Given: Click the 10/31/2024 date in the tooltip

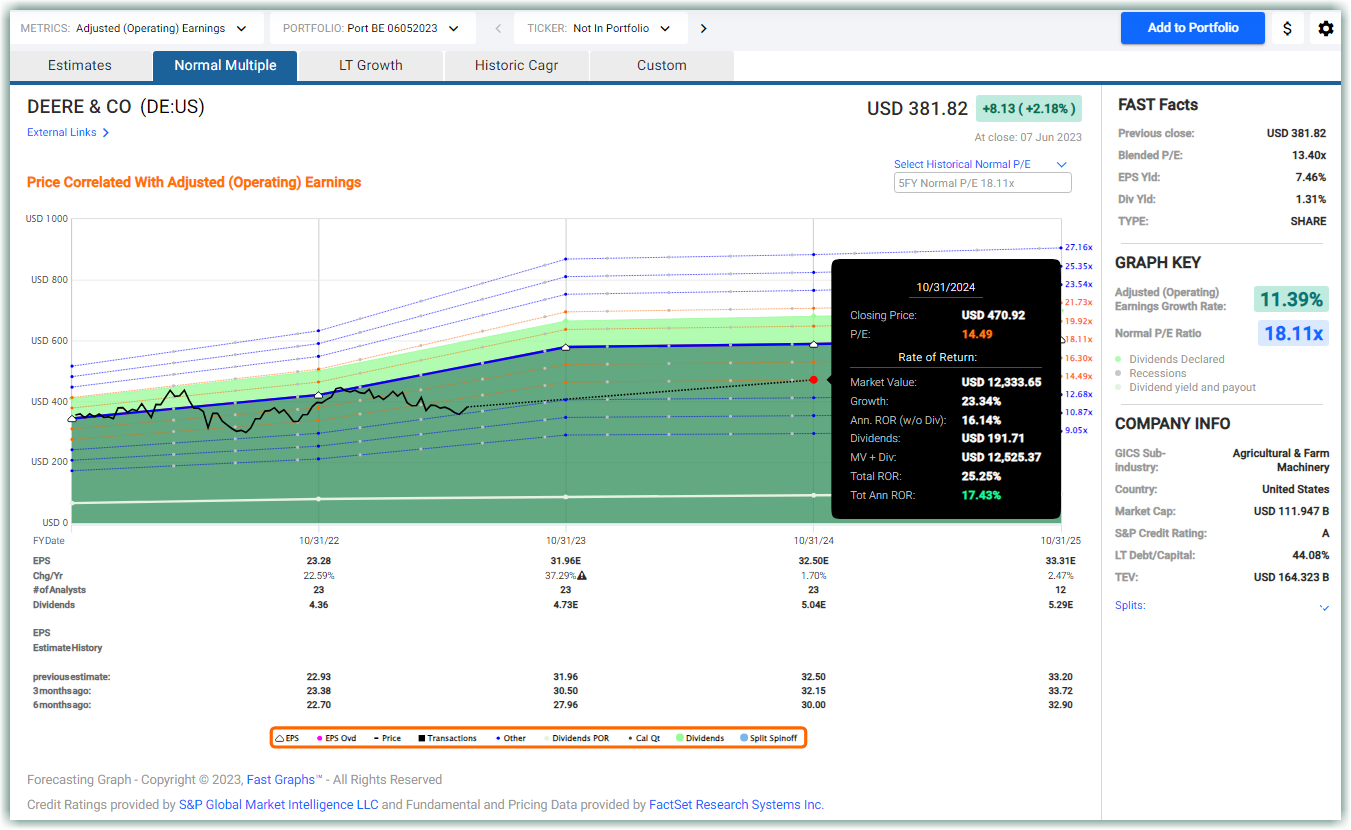Looking at the screenshot, I should 946,287.
